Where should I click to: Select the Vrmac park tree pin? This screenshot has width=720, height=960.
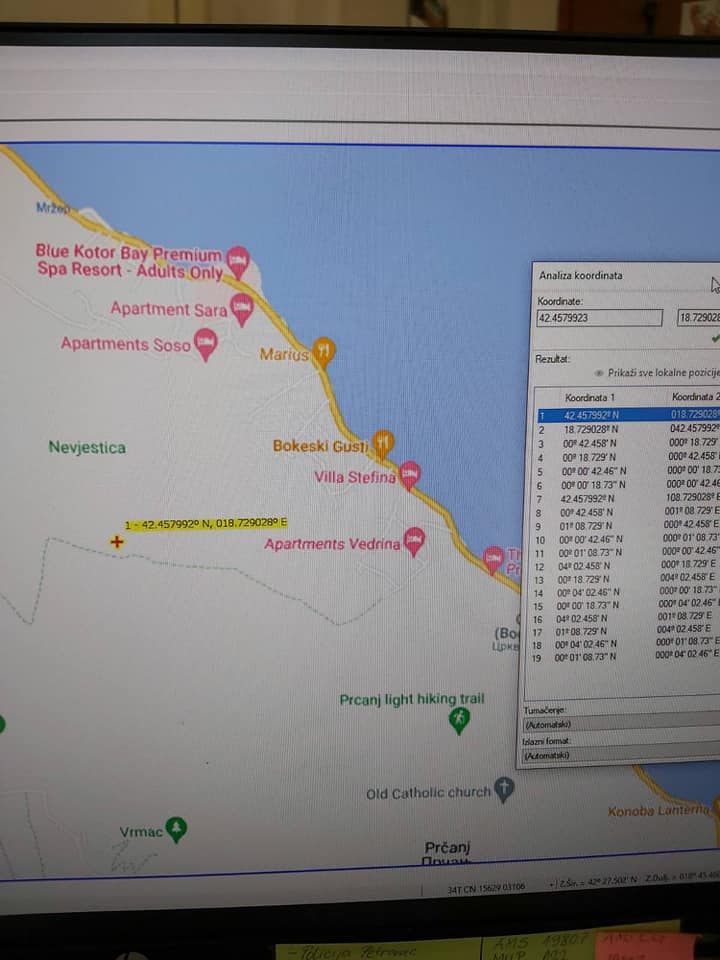point(176,829)
